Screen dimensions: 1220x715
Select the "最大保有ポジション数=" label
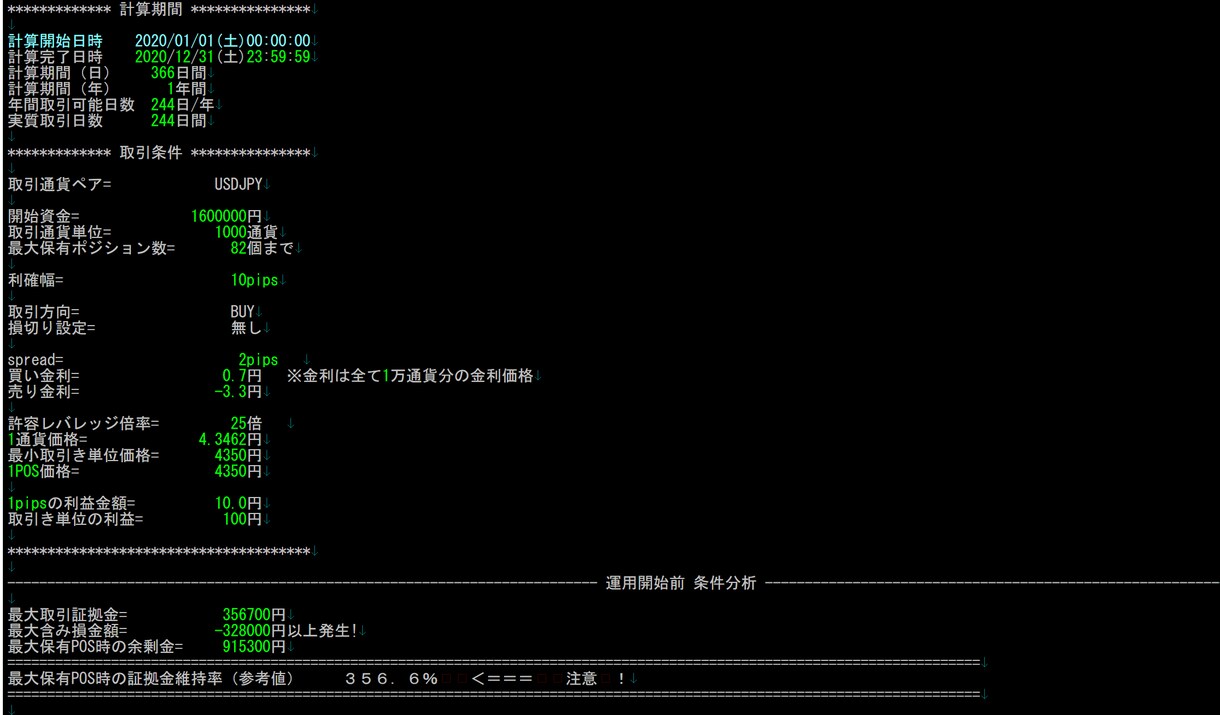(91, 249)
